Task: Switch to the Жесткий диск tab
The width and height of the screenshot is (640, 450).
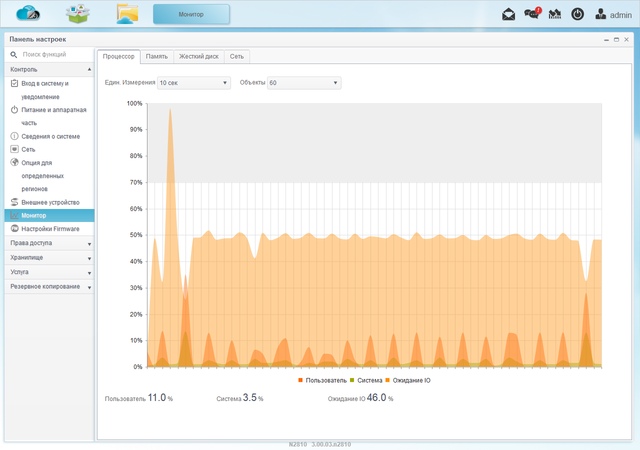Action: click(x=199, y=56)
